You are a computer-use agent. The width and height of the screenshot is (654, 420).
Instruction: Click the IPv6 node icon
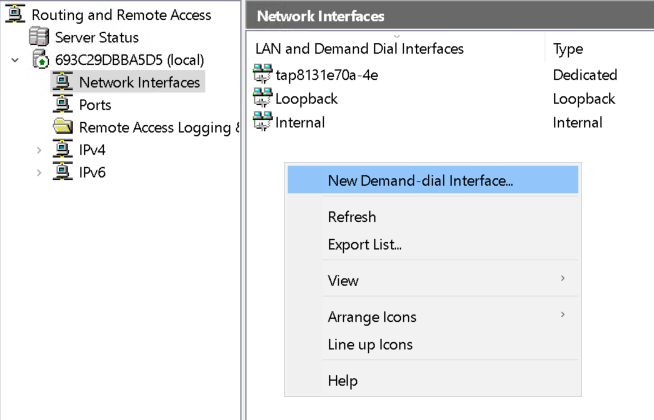(x=64, y=172)
